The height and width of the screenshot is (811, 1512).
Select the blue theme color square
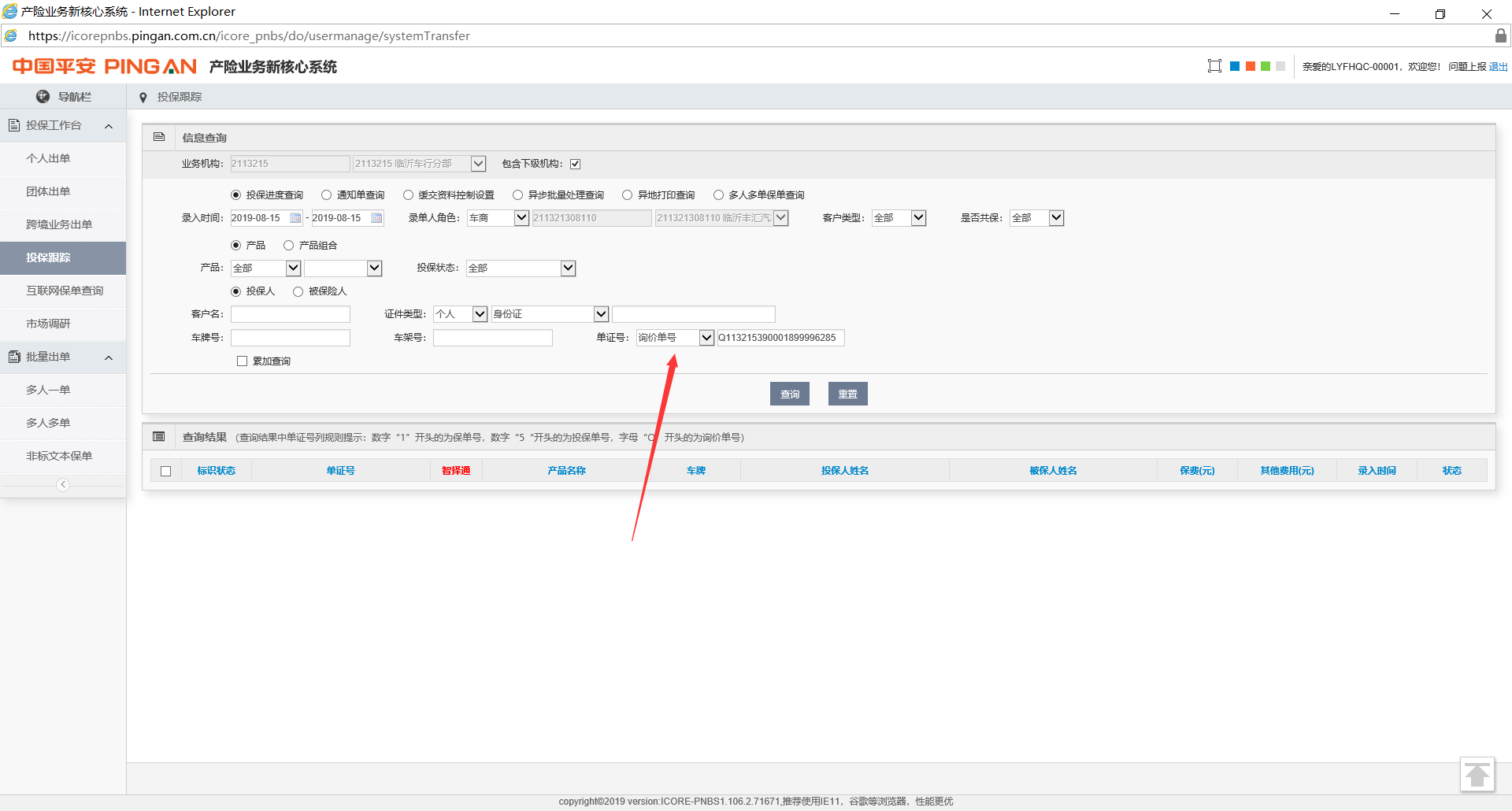coord(1235,66)
